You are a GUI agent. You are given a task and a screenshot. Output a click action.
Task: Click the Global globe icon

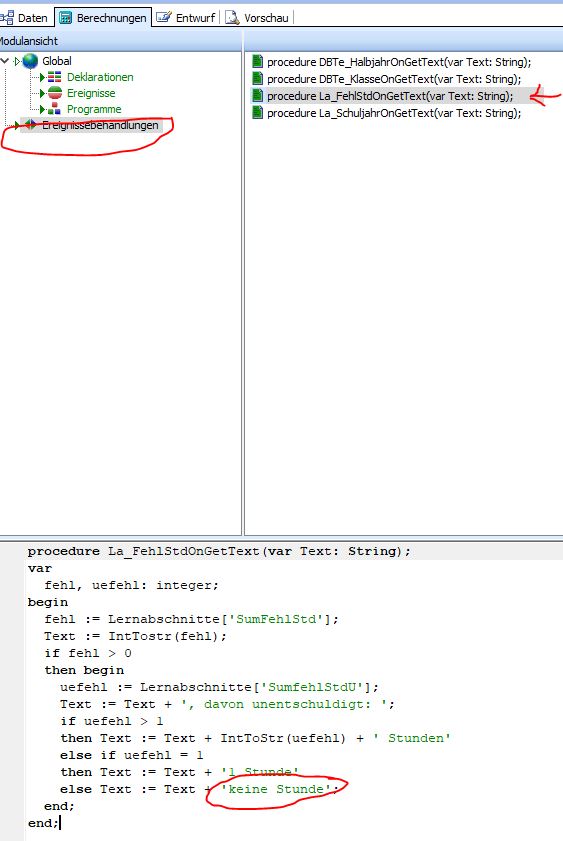pyautogui.click(x=30, y=61)
